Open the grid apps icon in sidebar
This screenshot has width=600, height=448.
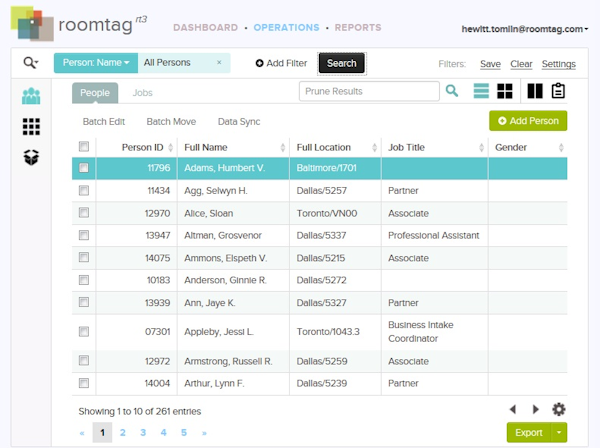click(x=31, y=127)
